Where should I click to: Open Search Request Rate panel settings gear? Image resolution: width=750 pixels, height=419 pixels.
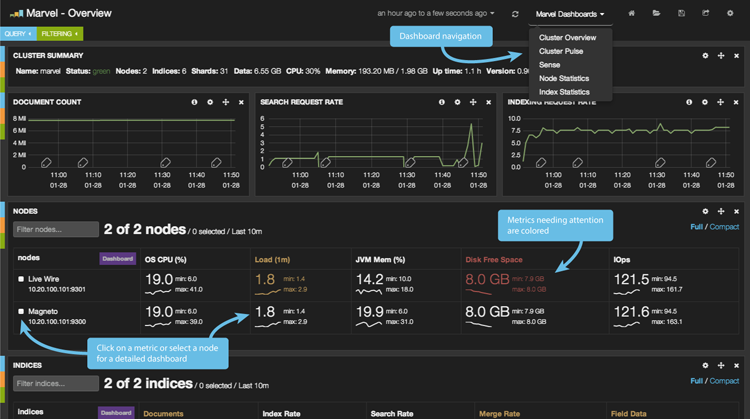click(x=457, y=102)
